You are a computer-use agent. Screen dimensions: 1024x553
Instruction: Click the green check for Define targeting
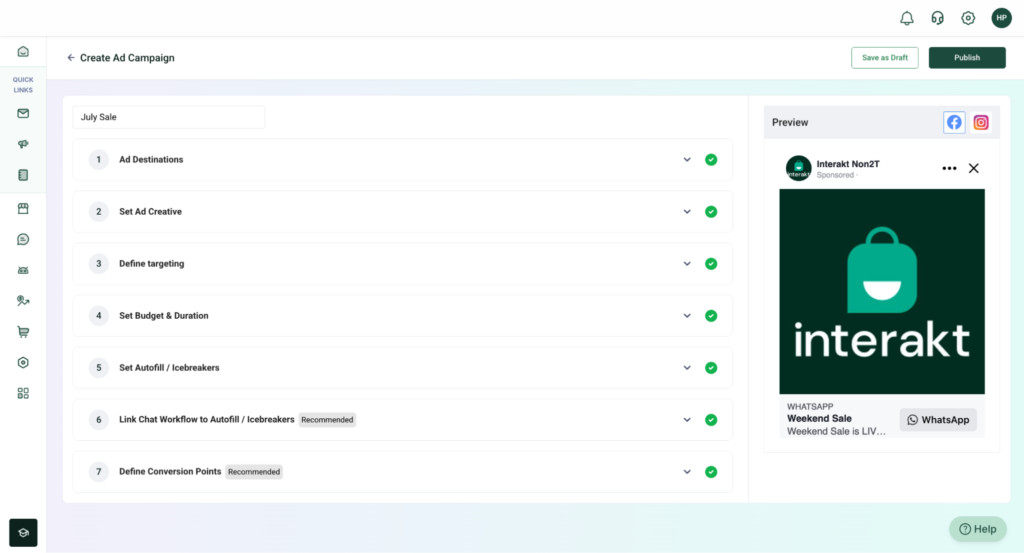(x=711, y=264)
